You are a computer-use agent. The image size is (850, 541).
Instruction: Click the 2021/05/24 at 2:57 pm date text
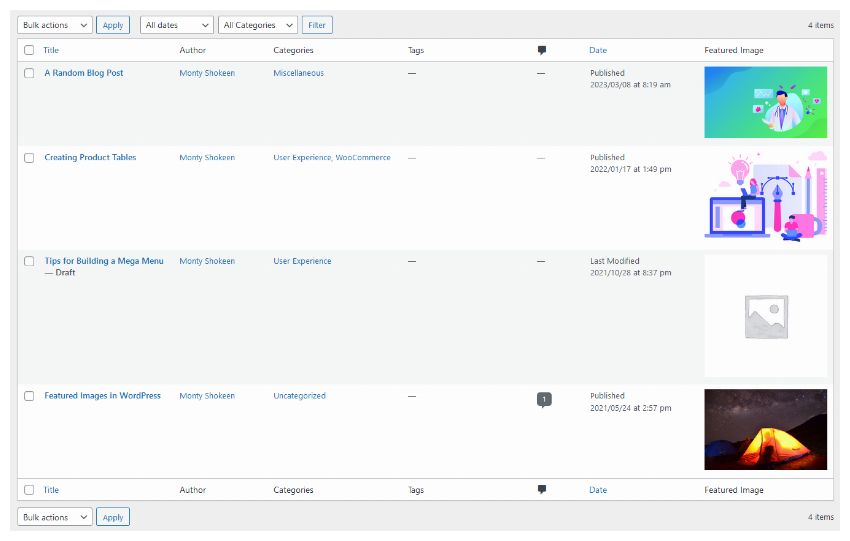click(630, 408)
